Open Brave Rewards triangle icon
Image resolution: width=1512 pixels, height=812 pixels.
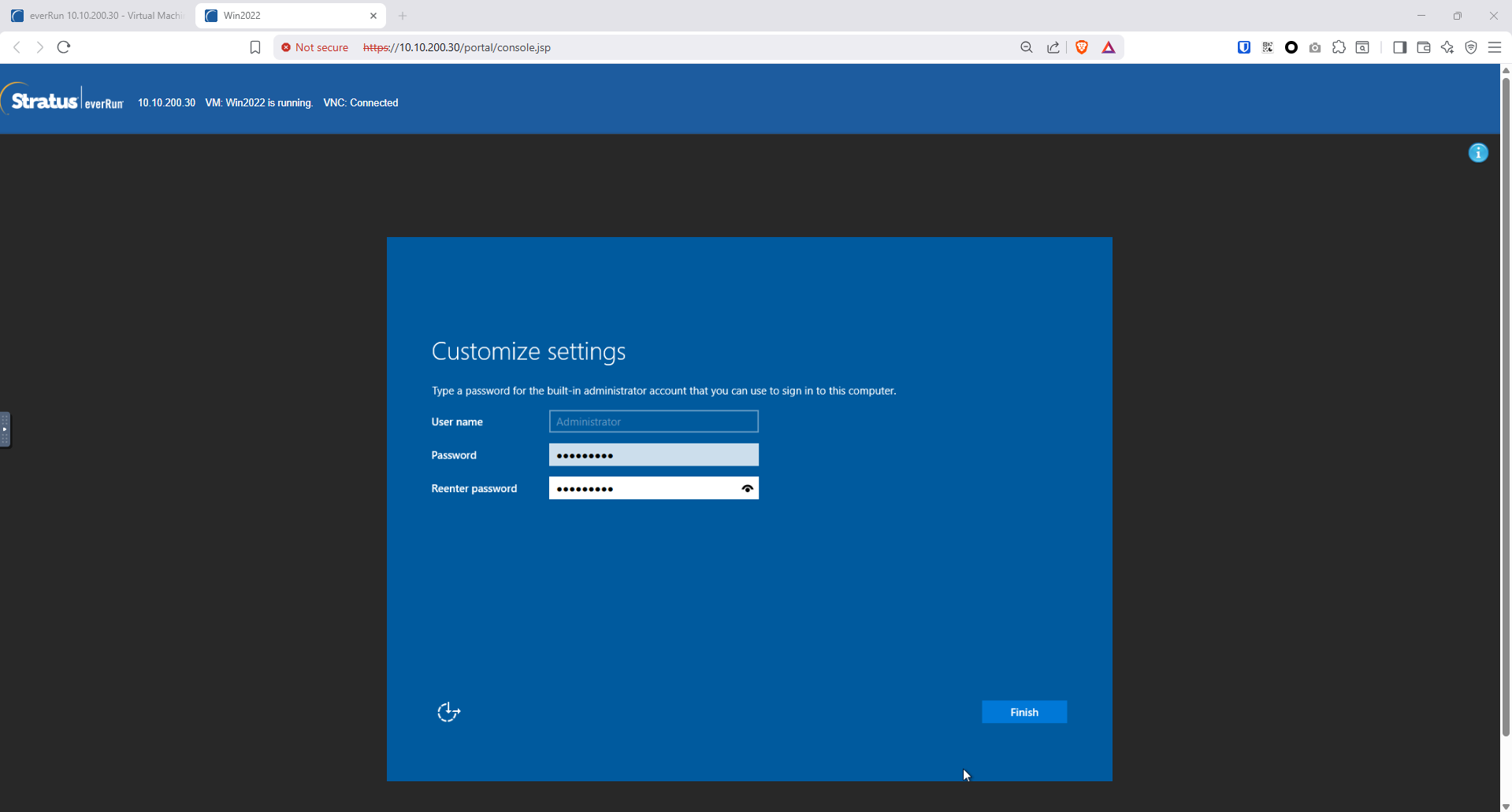(x=1109, y=47)
